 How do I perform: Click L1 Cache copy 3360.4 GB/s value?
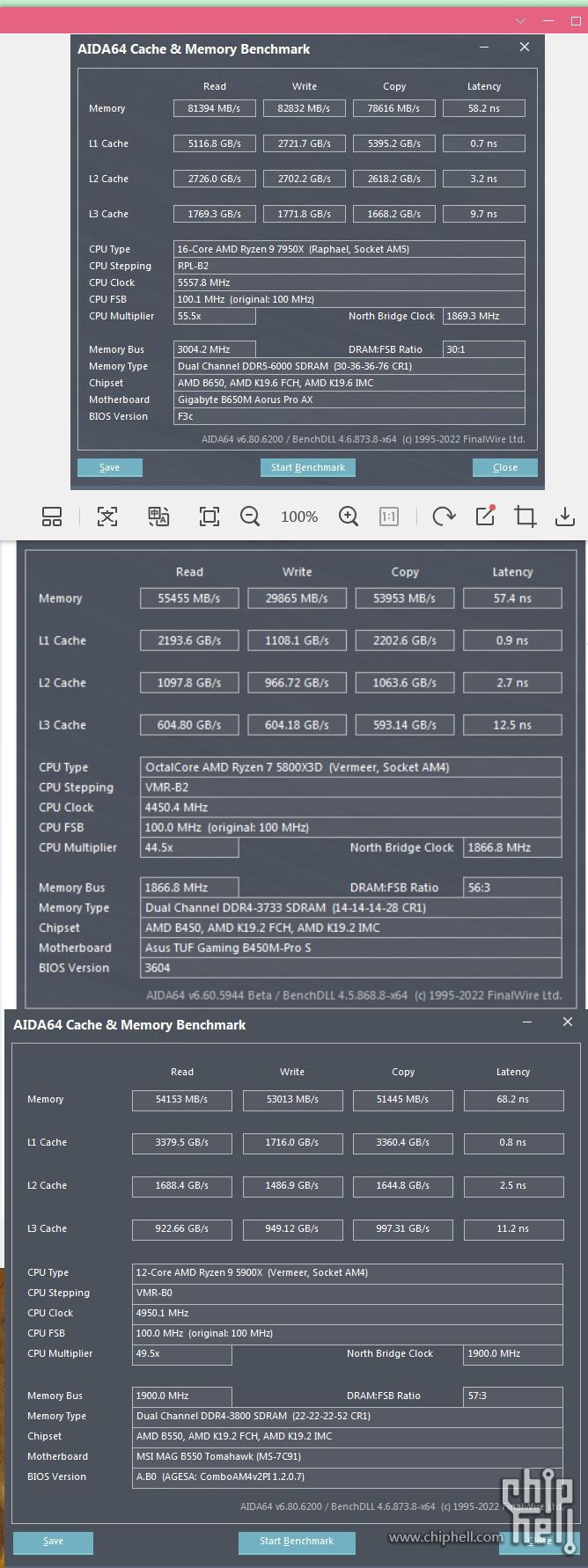coord(403,1142)
